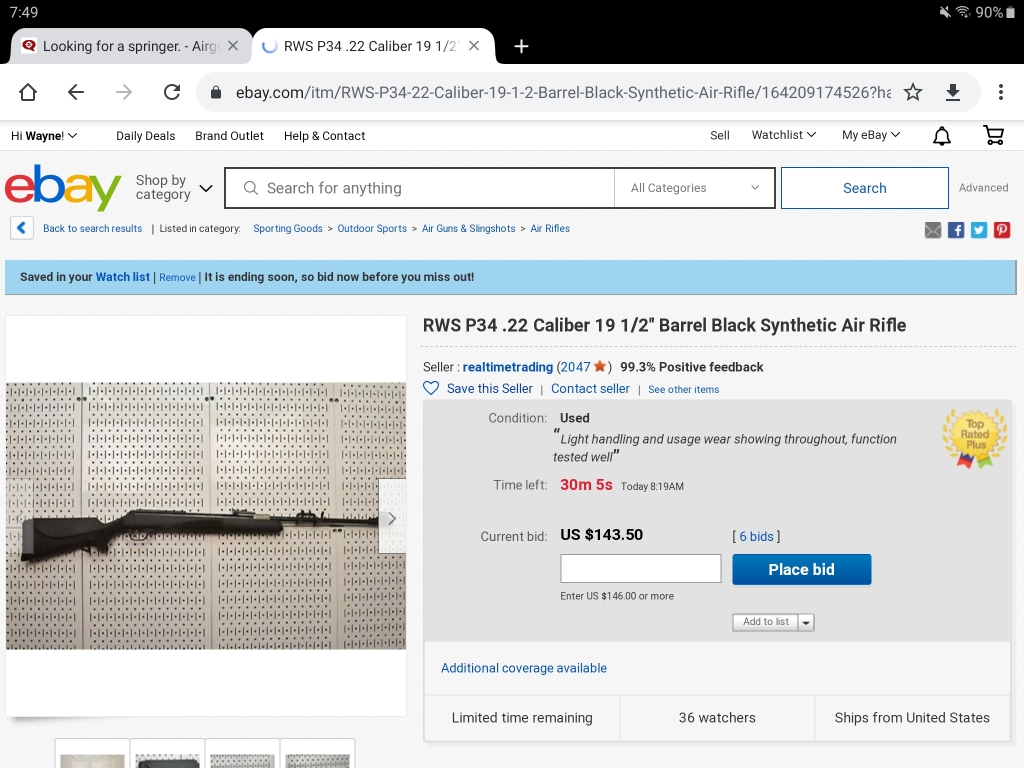Click the eBay logo

point(63,187)
